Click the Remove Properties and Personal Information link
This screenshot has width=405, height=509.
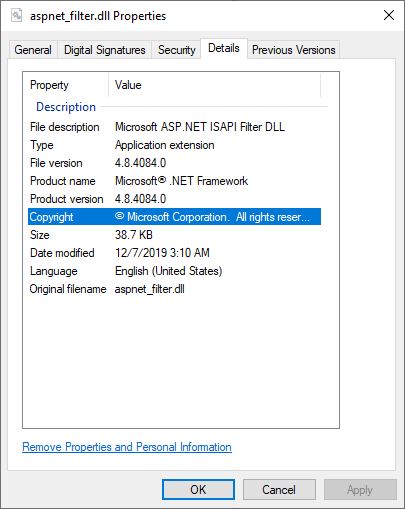coord(127,447)
